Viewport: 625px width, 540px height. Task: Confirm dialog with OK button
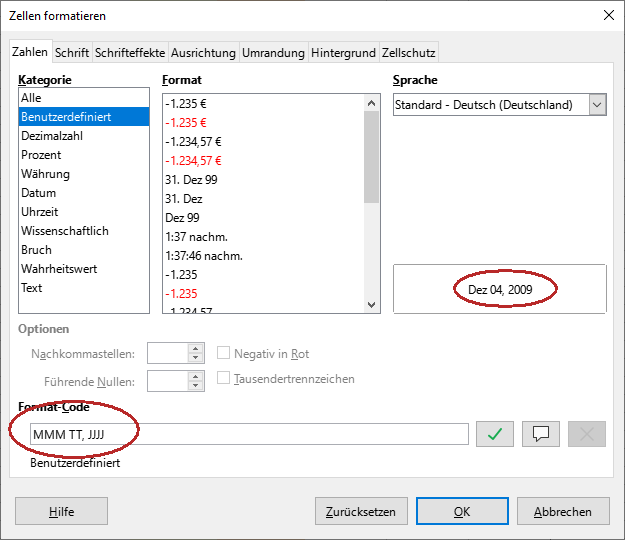462,511
